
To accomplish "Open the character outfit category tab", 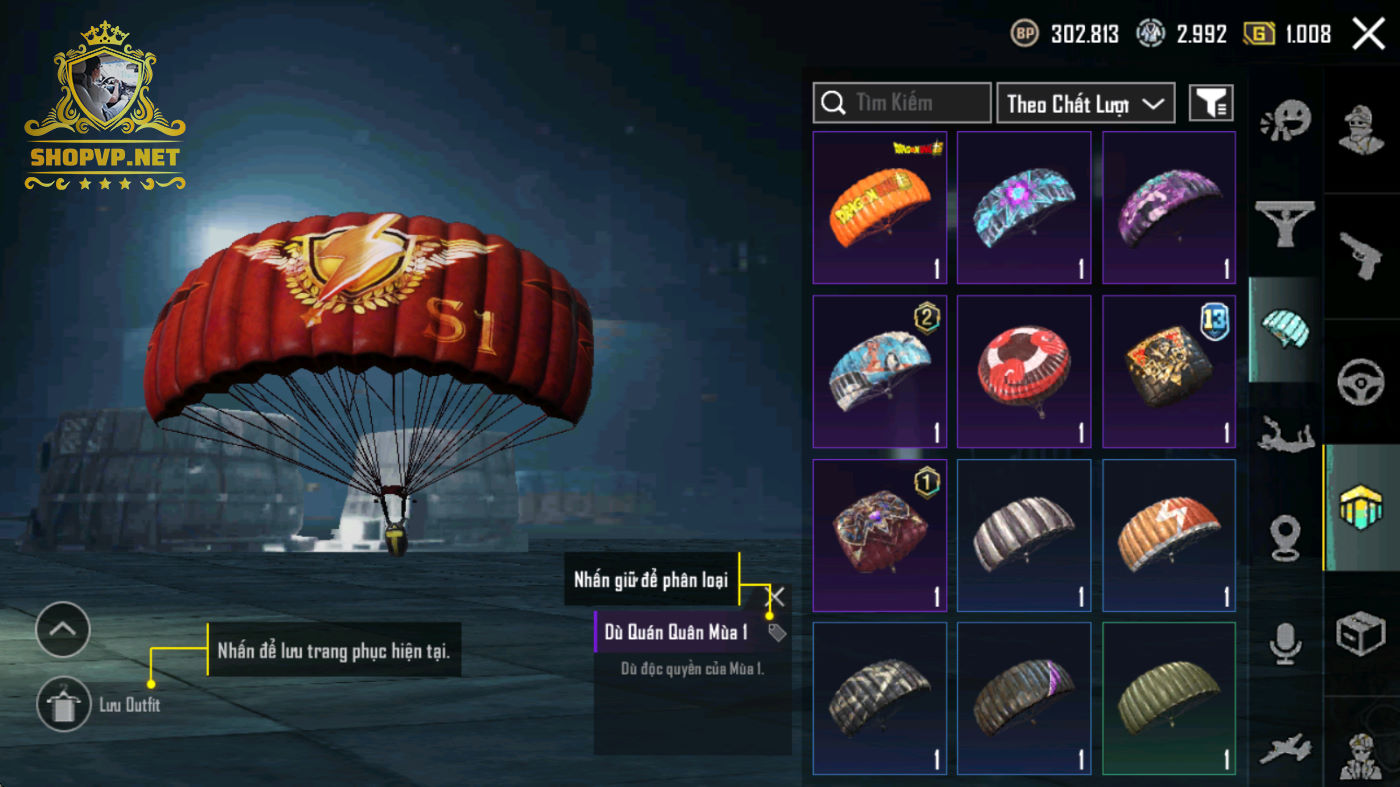I will [x=1361, y=130].
